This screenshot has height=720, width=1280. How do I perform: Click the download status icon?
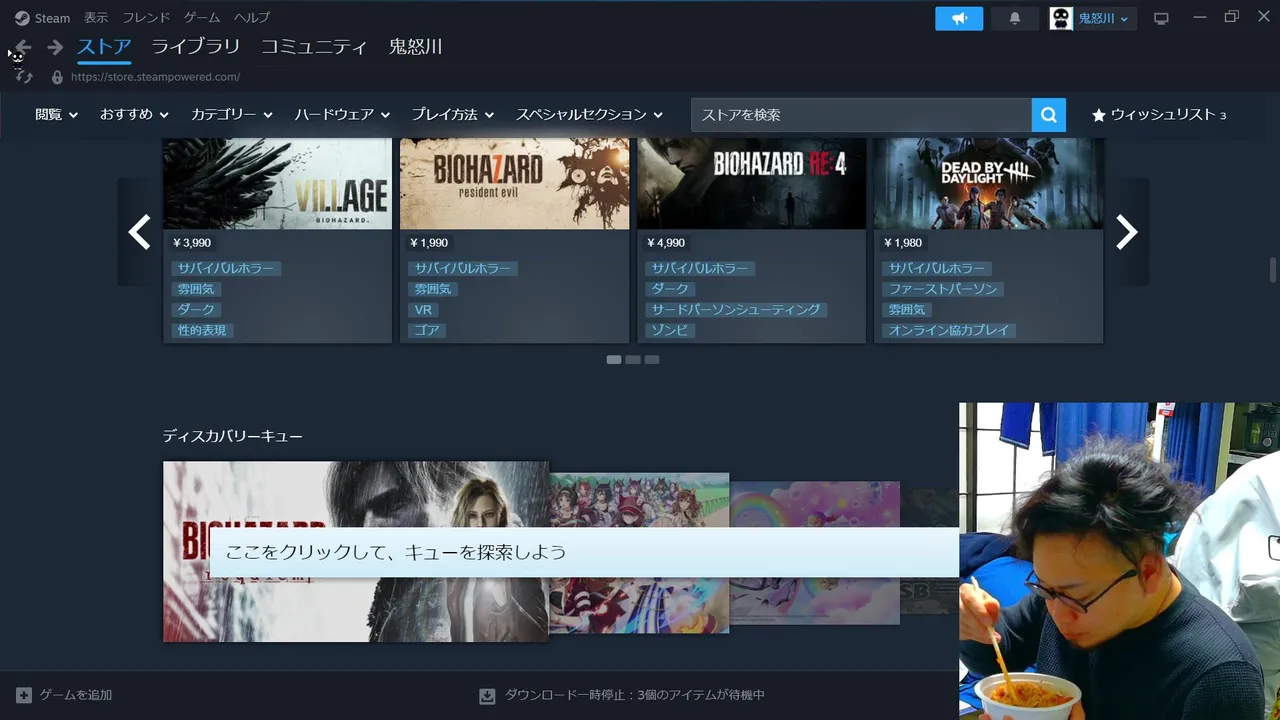coord(487,695)
